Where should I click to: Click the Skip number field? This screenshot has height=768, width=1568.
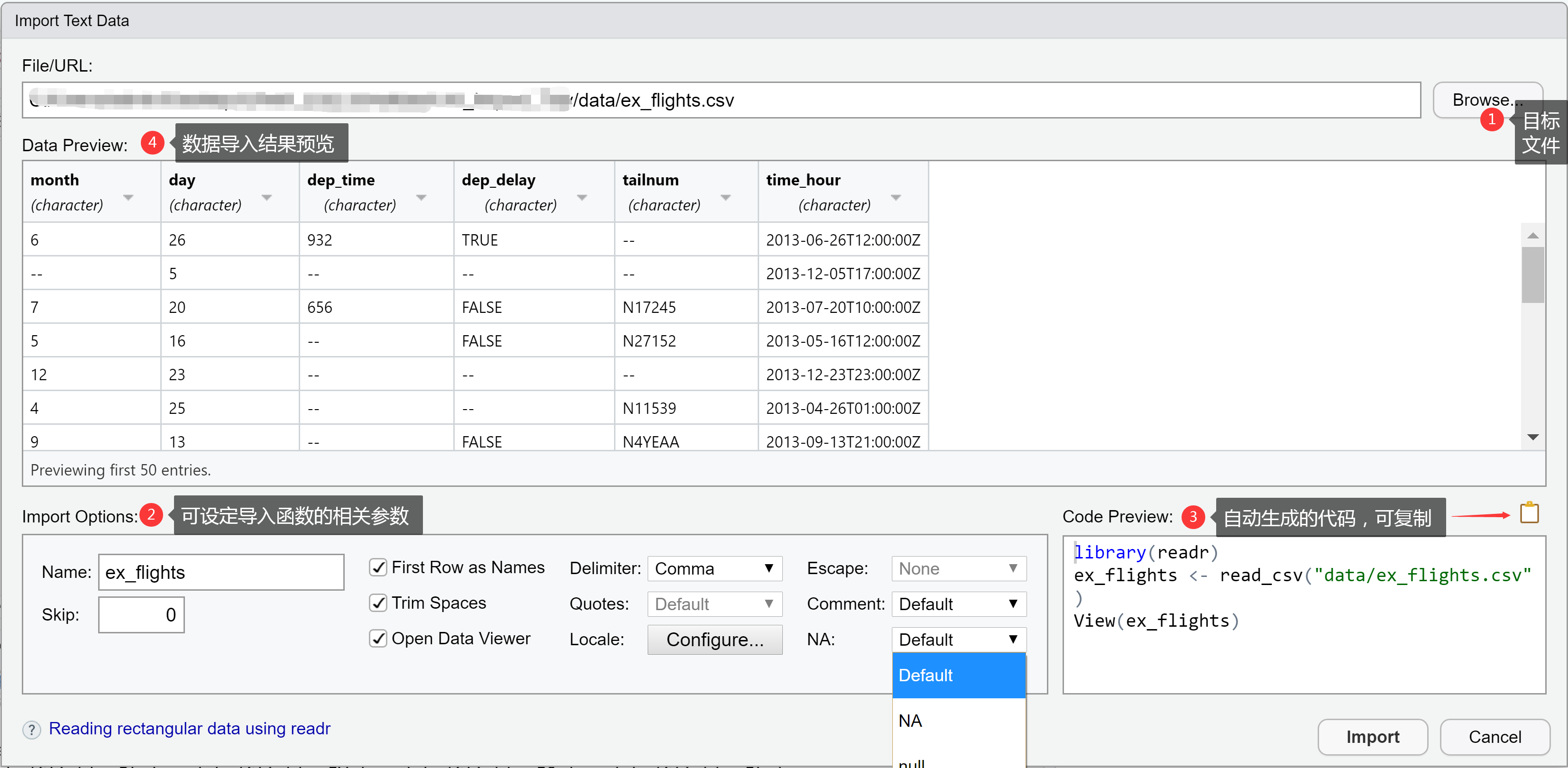tap(141, 615)
